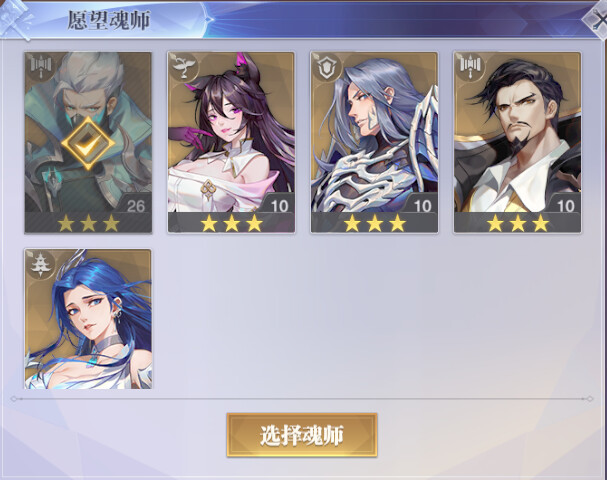Click the crossbow class icon on masked character card
607x480 pixels.
[x=40, y=66]
